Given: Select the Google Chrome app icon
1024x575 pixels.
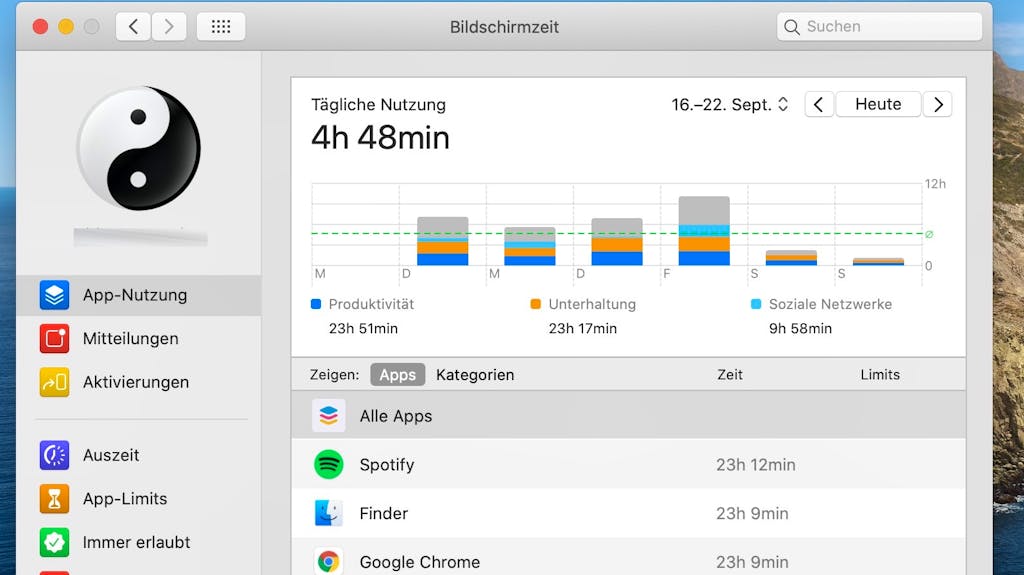Looking at the screenshot, I should 328,561.
